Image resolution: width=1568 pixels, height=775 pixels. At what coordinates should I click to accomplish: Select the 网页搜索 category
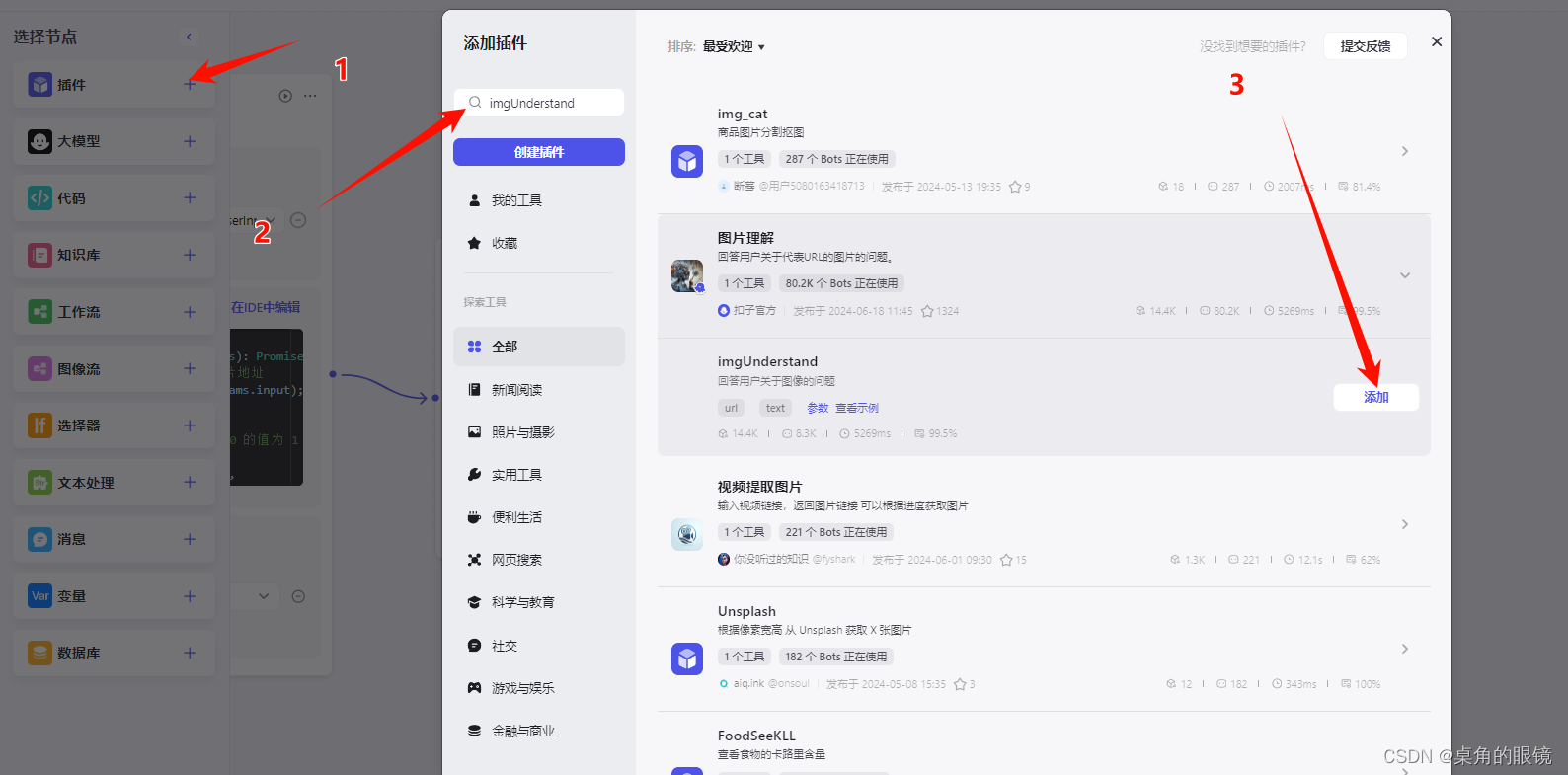pyautogui.click(x=539, y=560)
